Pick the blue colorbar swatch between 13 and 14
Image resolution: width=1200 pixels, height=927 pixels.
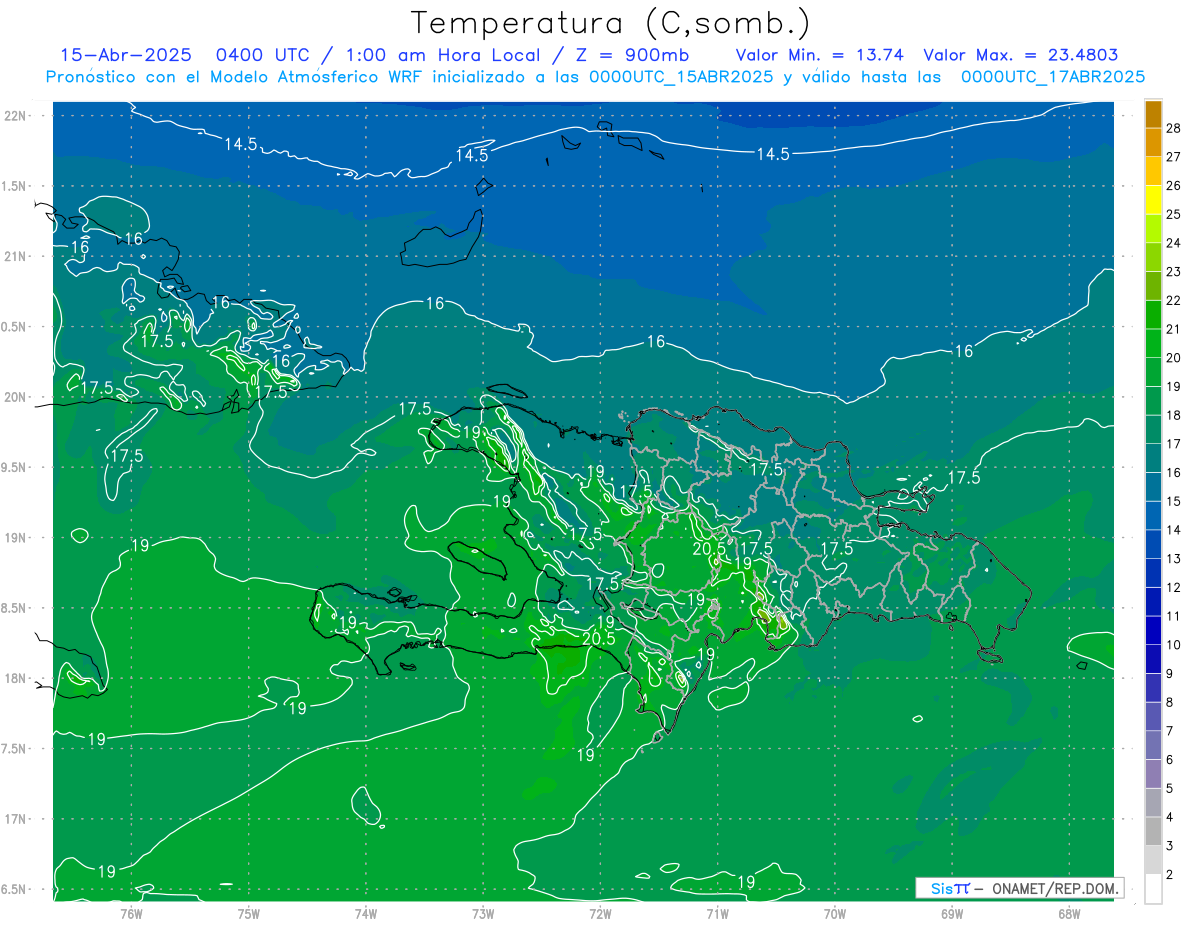[x=1153, y=544]
